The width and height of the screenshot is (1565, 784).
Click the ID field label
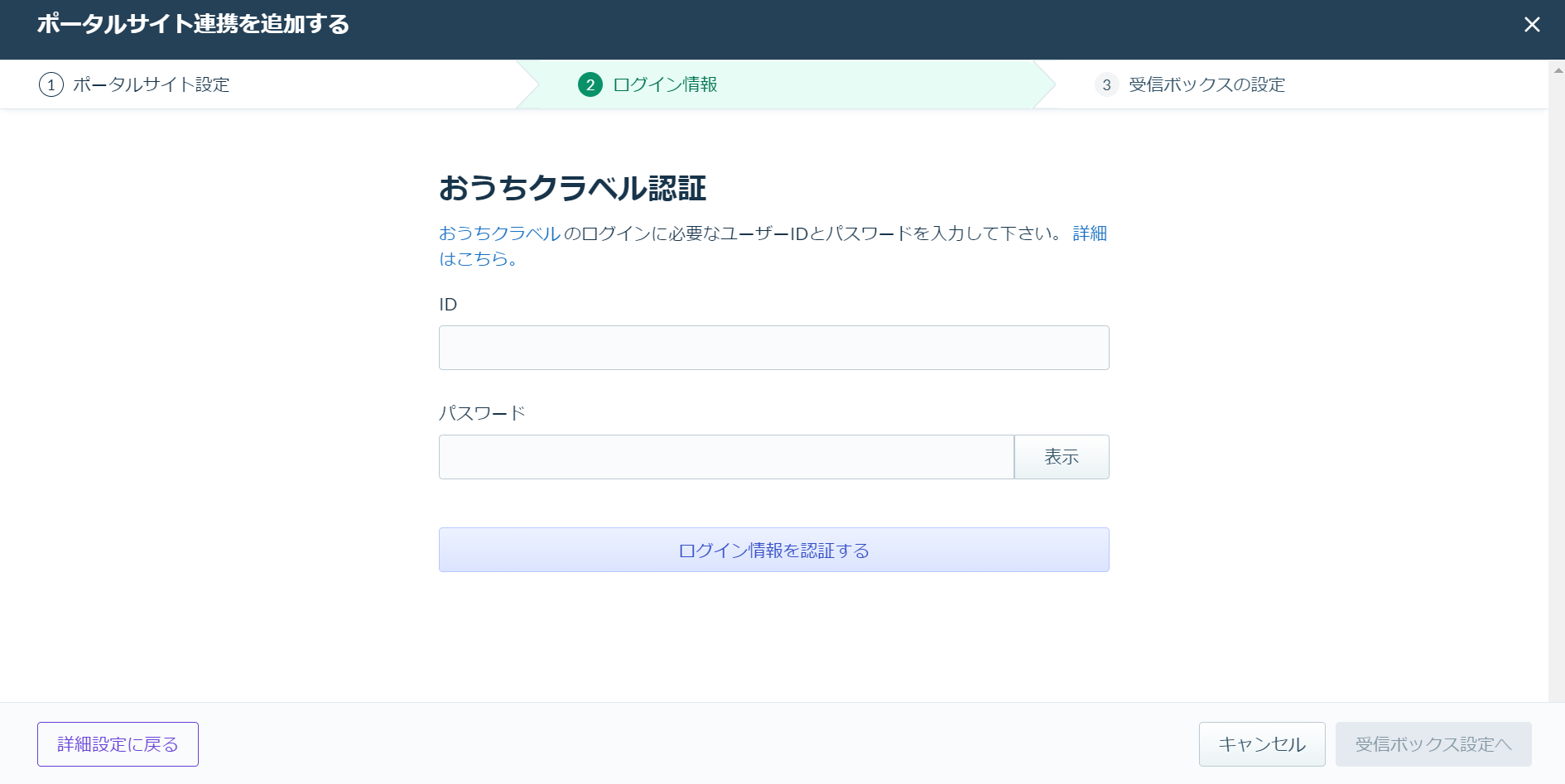click(x=448, y=305)
